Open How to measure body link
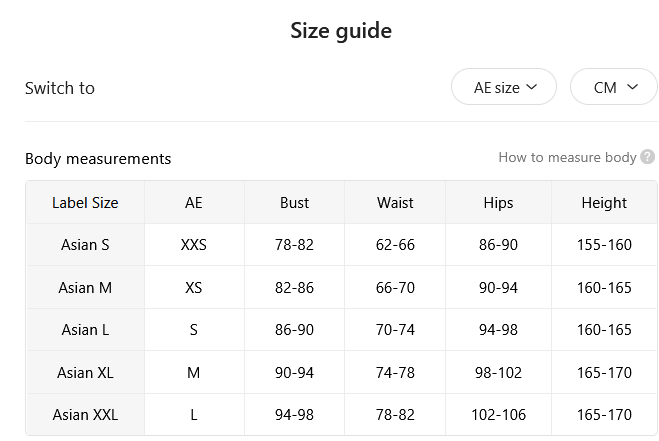This screenshot has width=659, height=441. pyautogui.click(x=567, y=157)
